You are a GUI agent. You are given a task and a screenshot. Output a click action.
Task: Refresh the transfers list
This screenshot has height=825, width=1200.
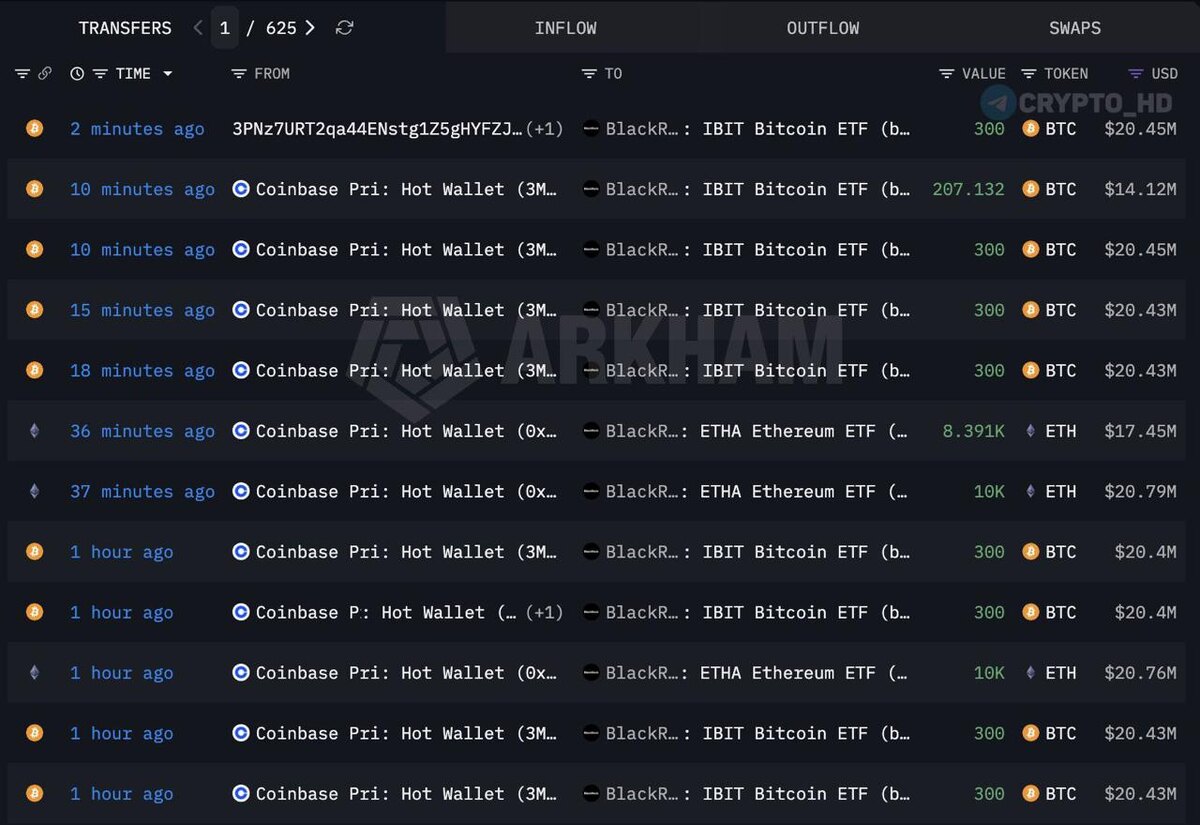(x=344, y=28)
